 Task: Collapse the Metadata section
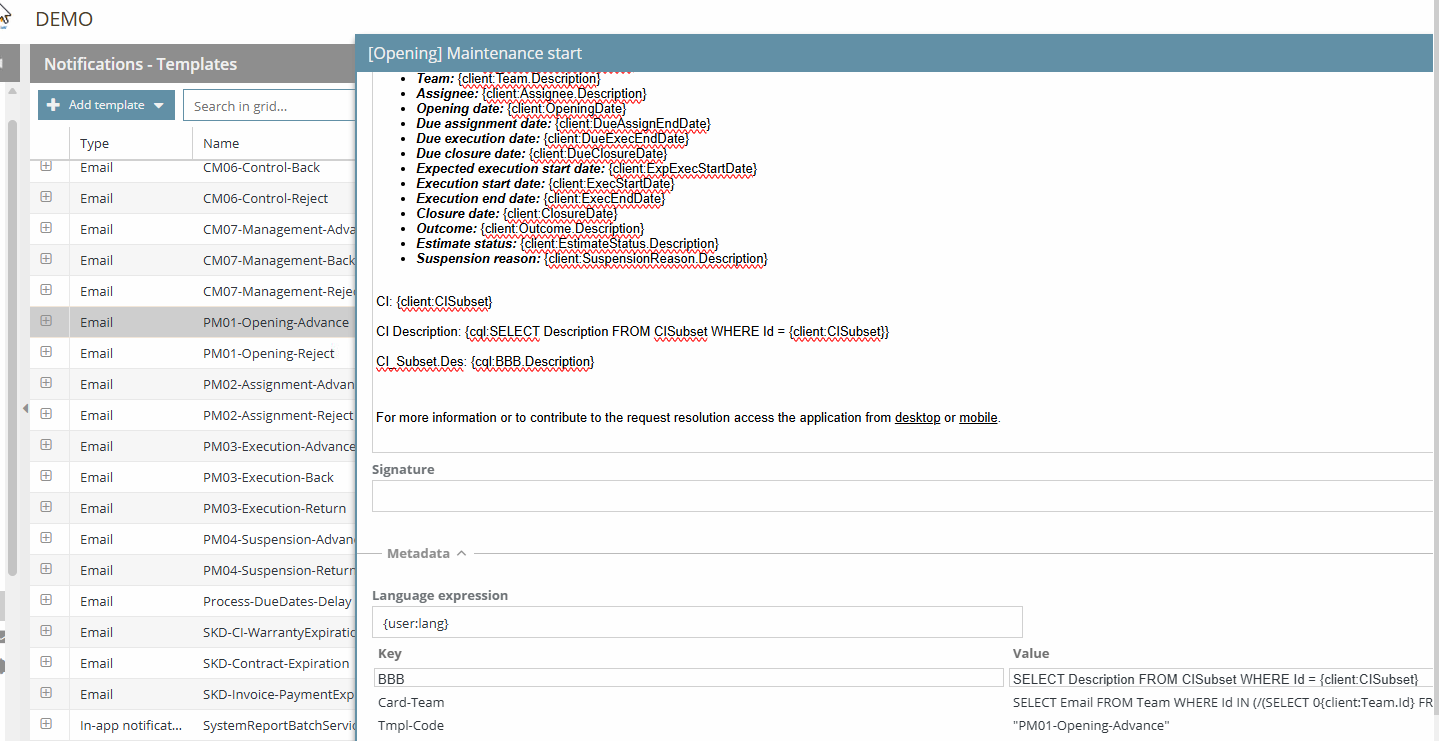tap(426, 553)
